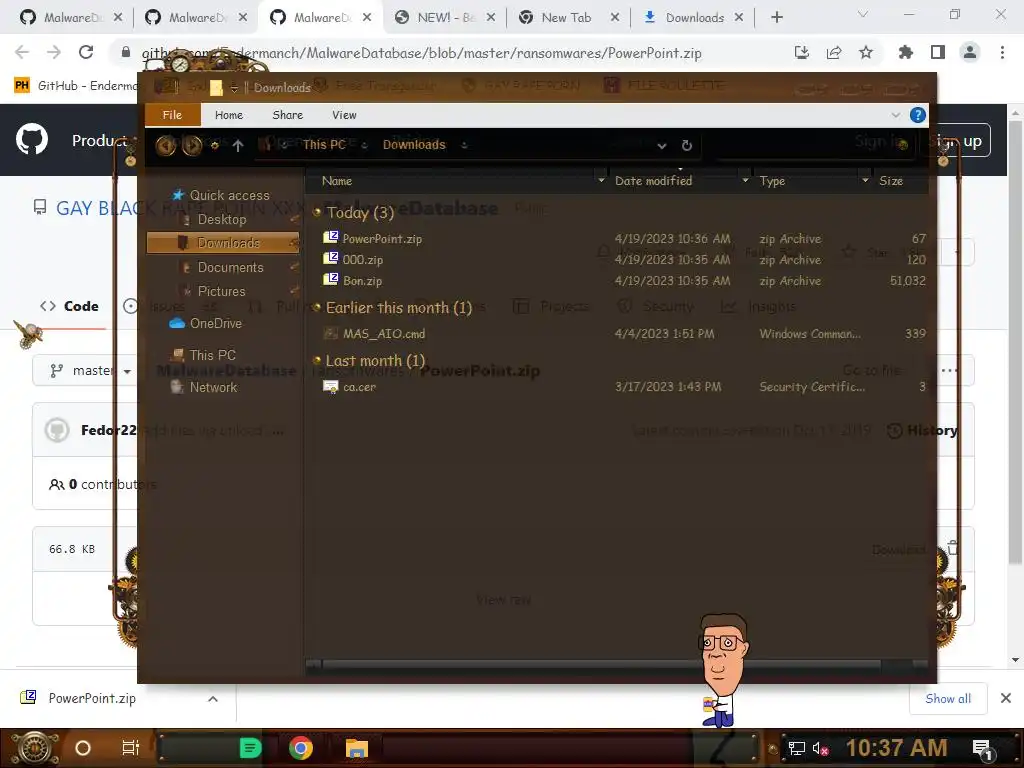Toggle Chrome side panel icon
Screen dimensions: 1024x768
point(938,52)
